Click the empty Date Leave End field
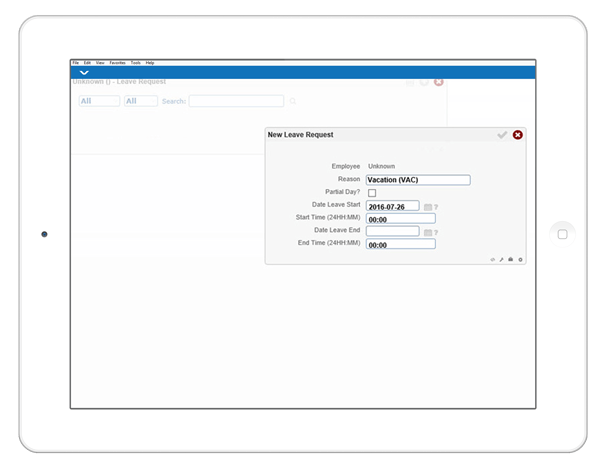 pos(392,231)
